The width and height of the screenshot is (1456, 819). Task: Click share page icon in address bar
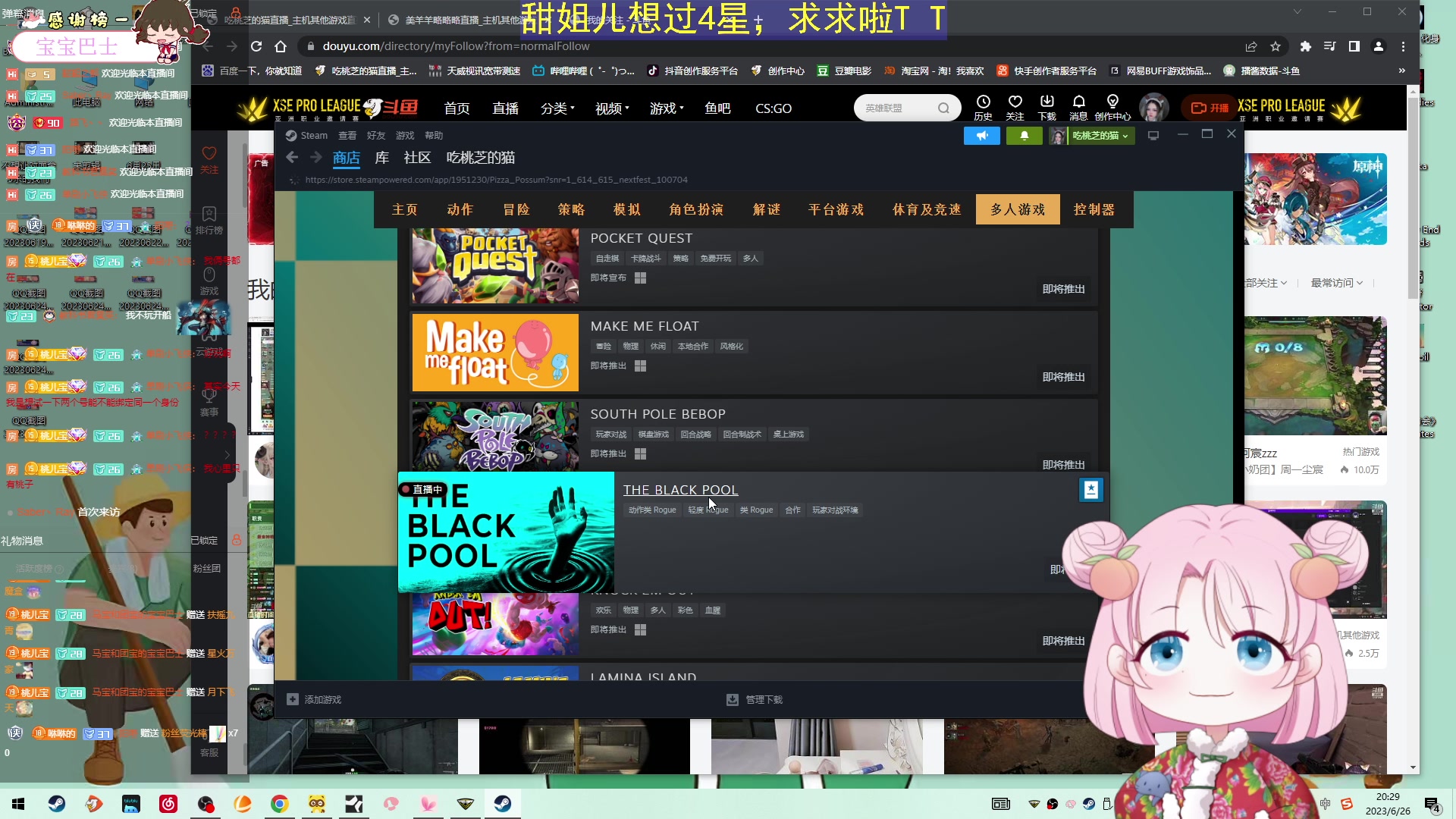1251,46
